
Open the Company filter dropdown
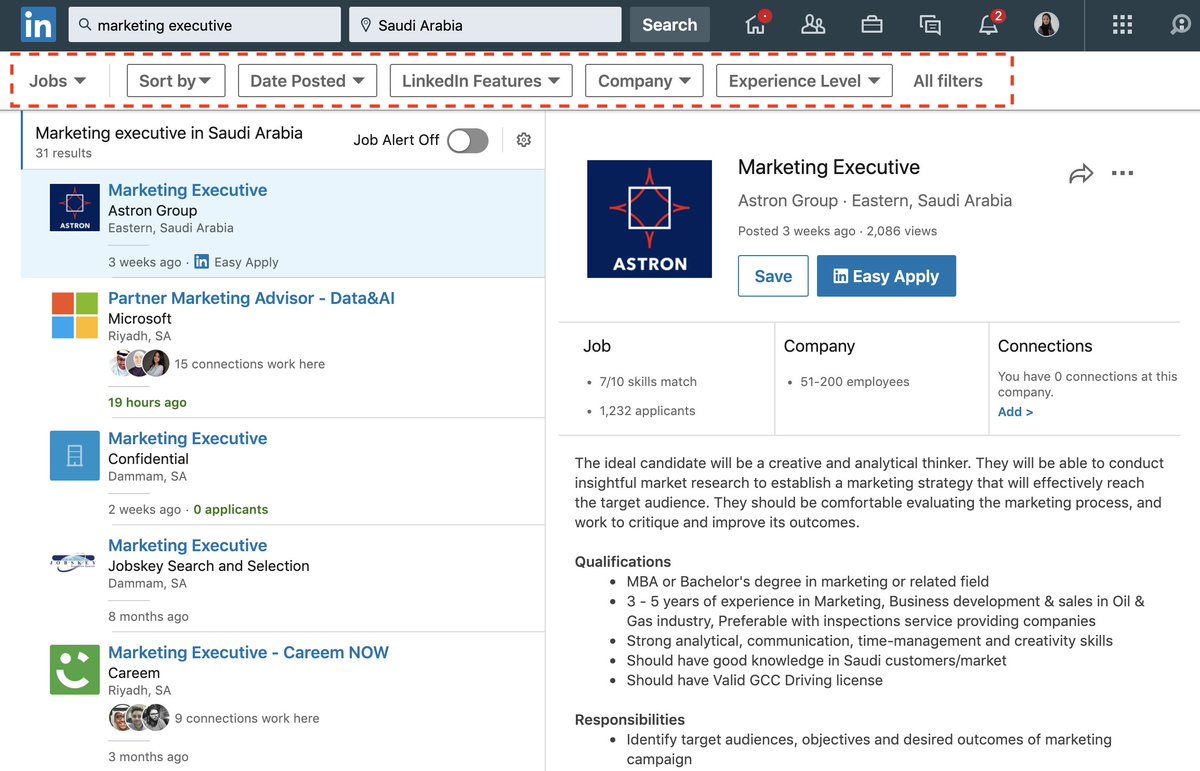[645, 81]
